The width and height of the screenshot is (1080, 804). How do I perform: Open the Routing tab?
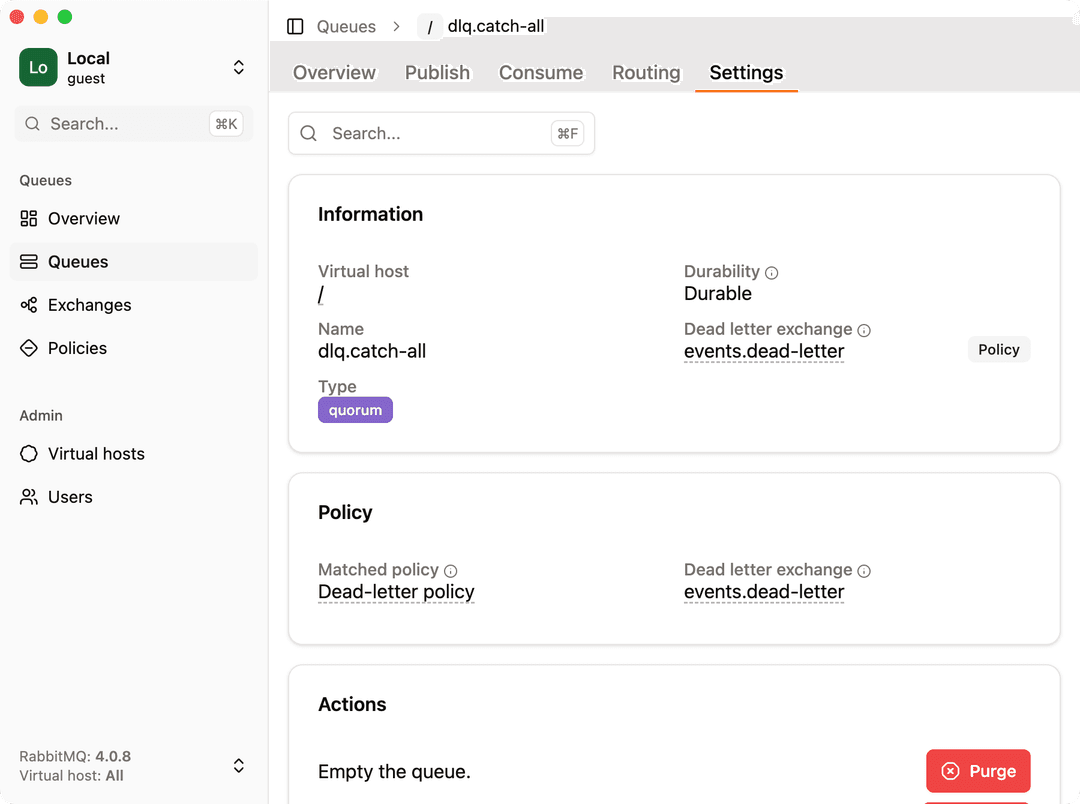(x=645, y=72)
